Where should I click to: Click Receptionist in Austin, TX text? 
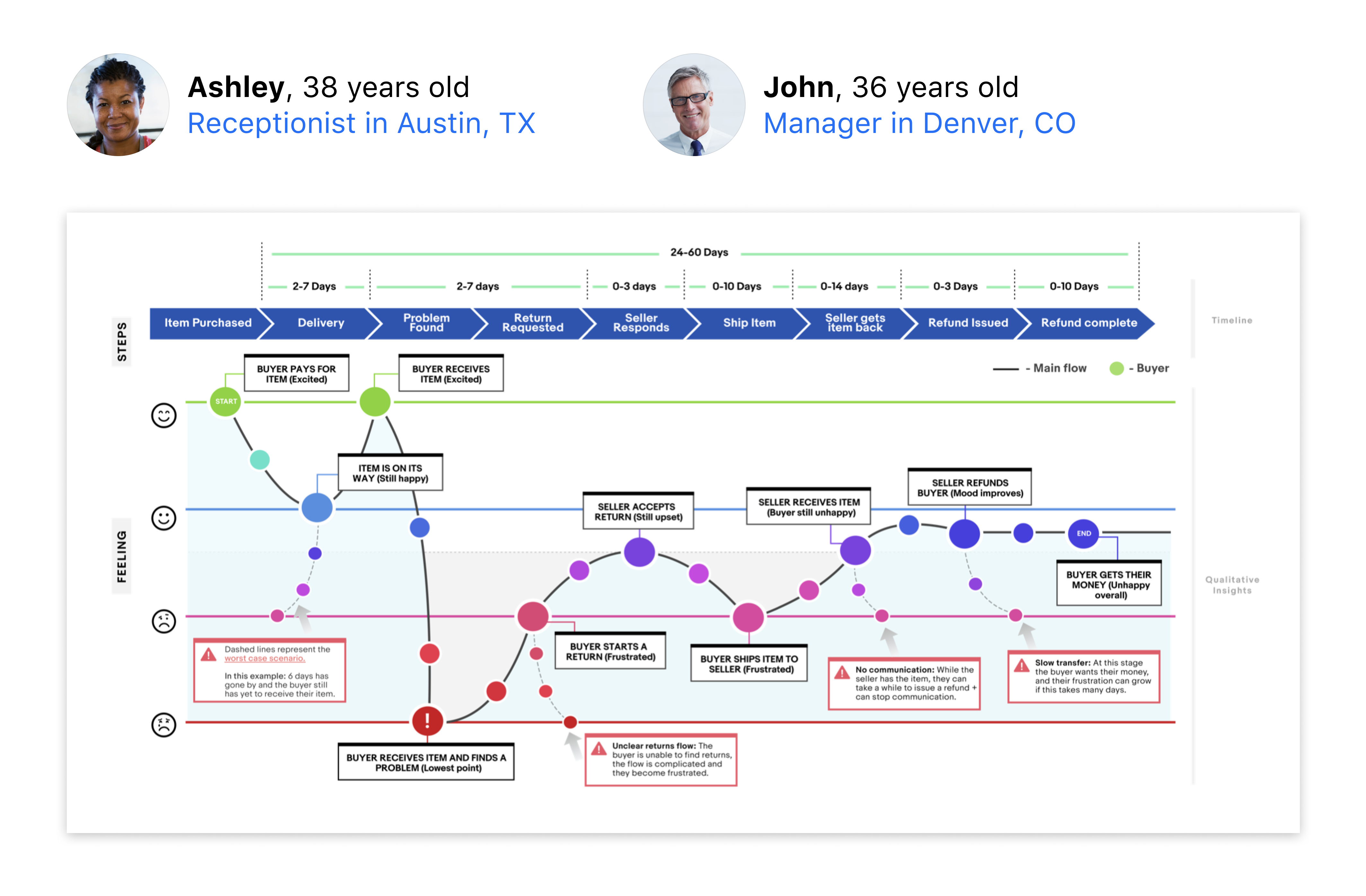pyautogui.click(x=362, y=123)
